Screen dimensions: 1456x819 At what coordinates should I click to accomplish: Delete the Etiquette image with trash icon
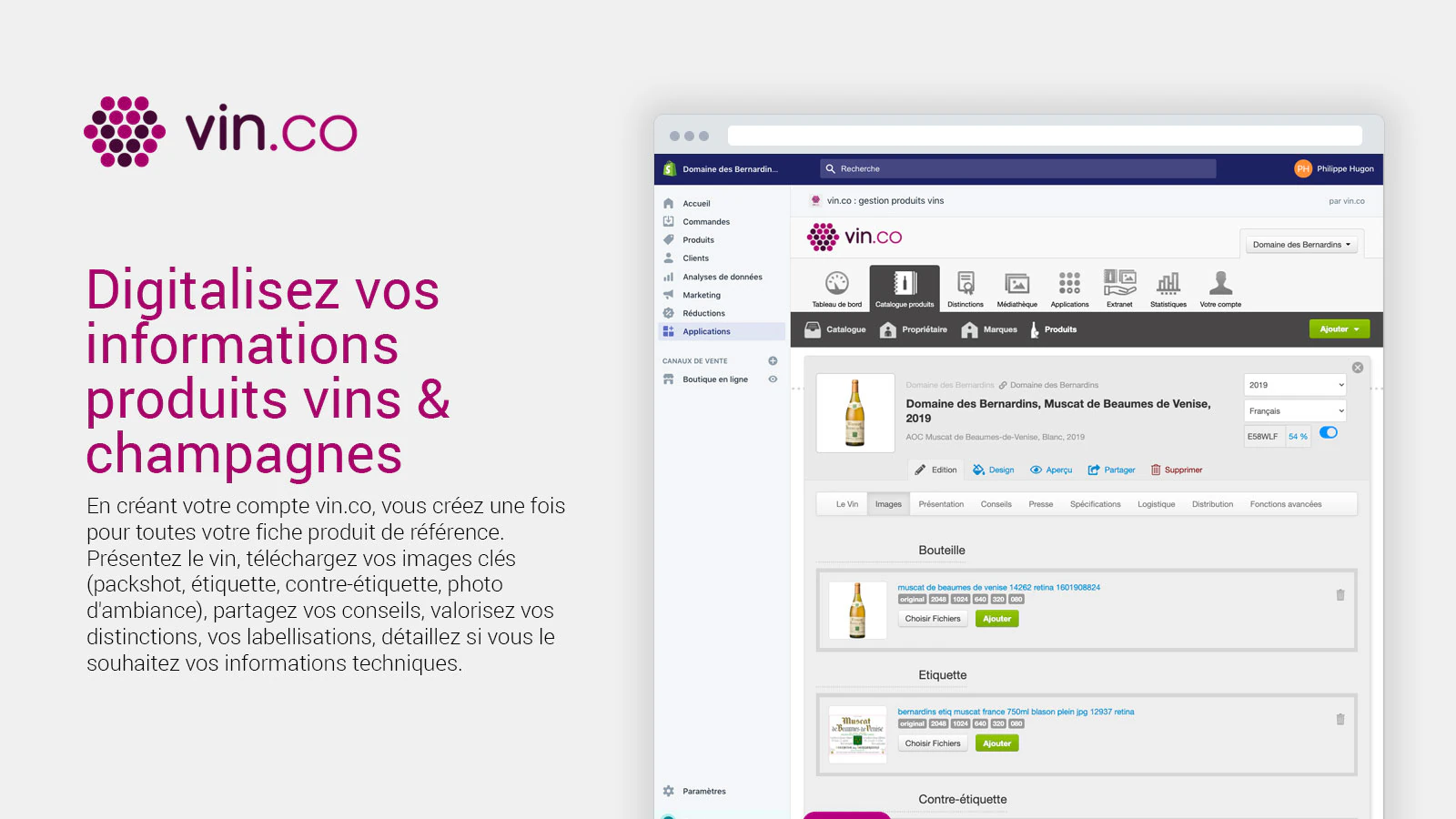(1340, 720)
